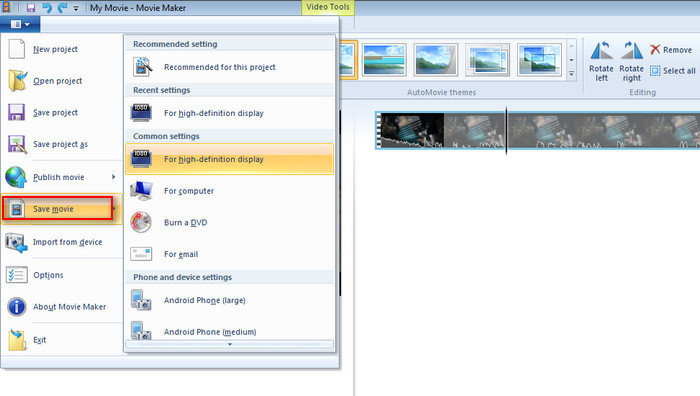Click the Save project floppy icon

click(17, 112)
